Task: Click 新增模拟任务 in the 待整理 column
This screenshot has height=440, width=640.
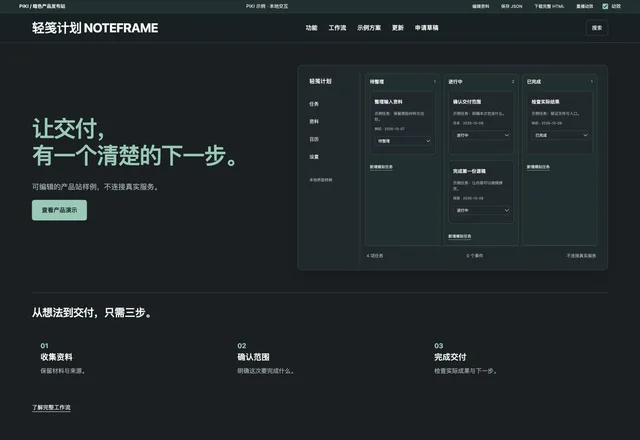Action: [x=381, y=167]
